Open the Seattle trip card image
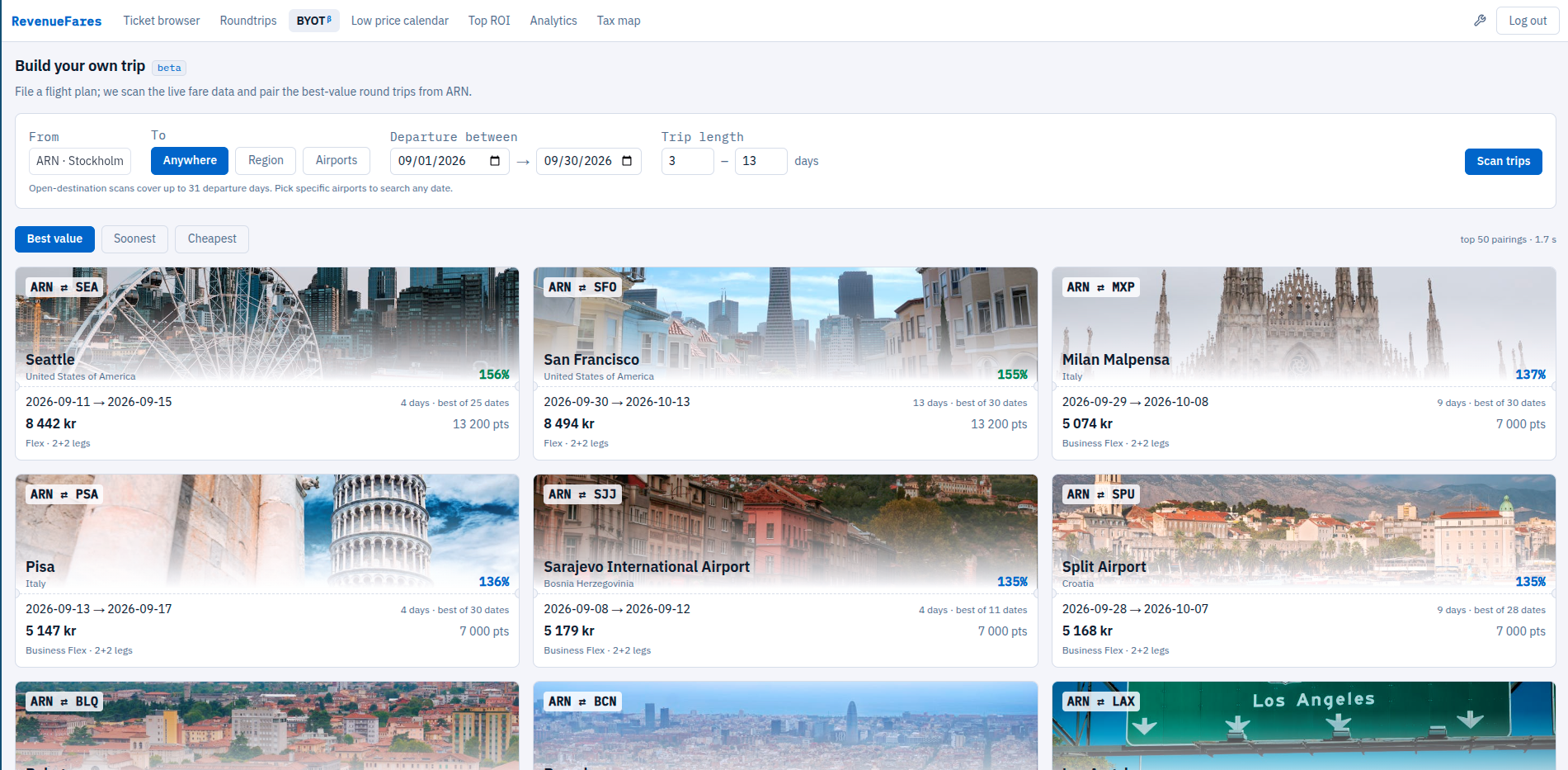Screen dimensions: 1568x770 coord(267,326)
